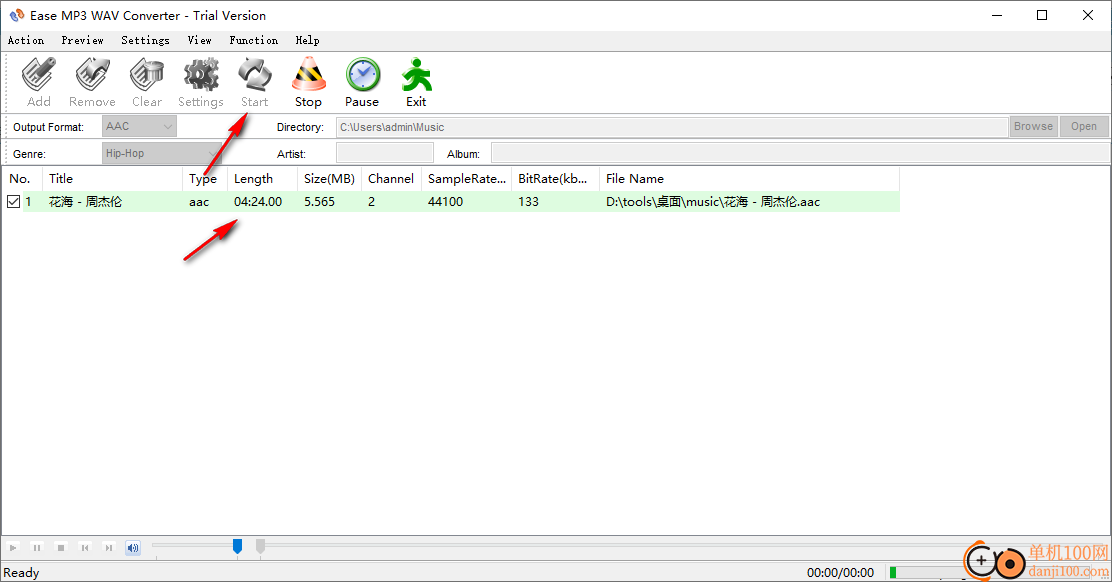
Task: Click the blue playback position slider handle
Action: tap(238, 547)
